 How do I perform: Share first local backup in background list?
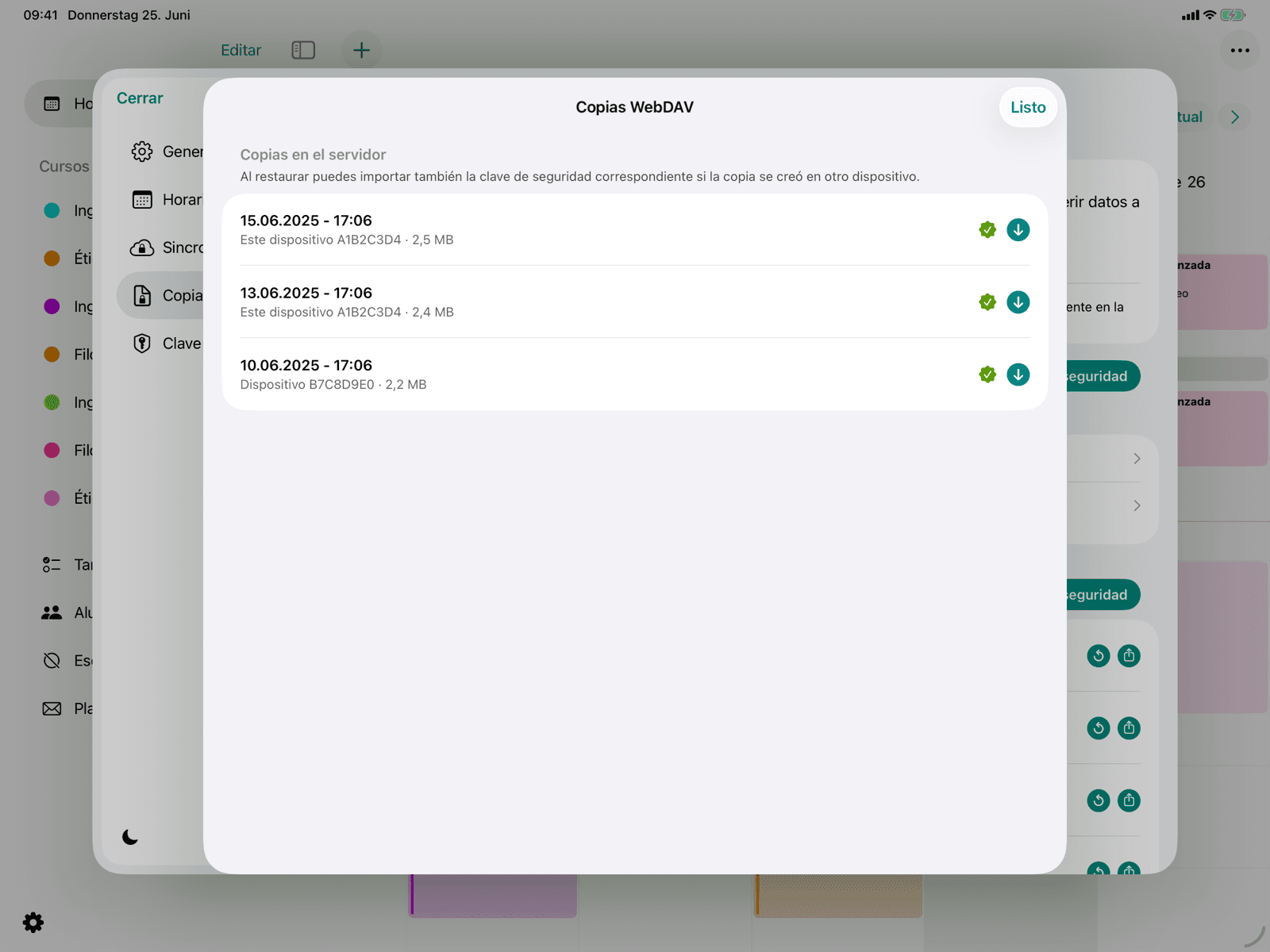tap(1129, 656)
